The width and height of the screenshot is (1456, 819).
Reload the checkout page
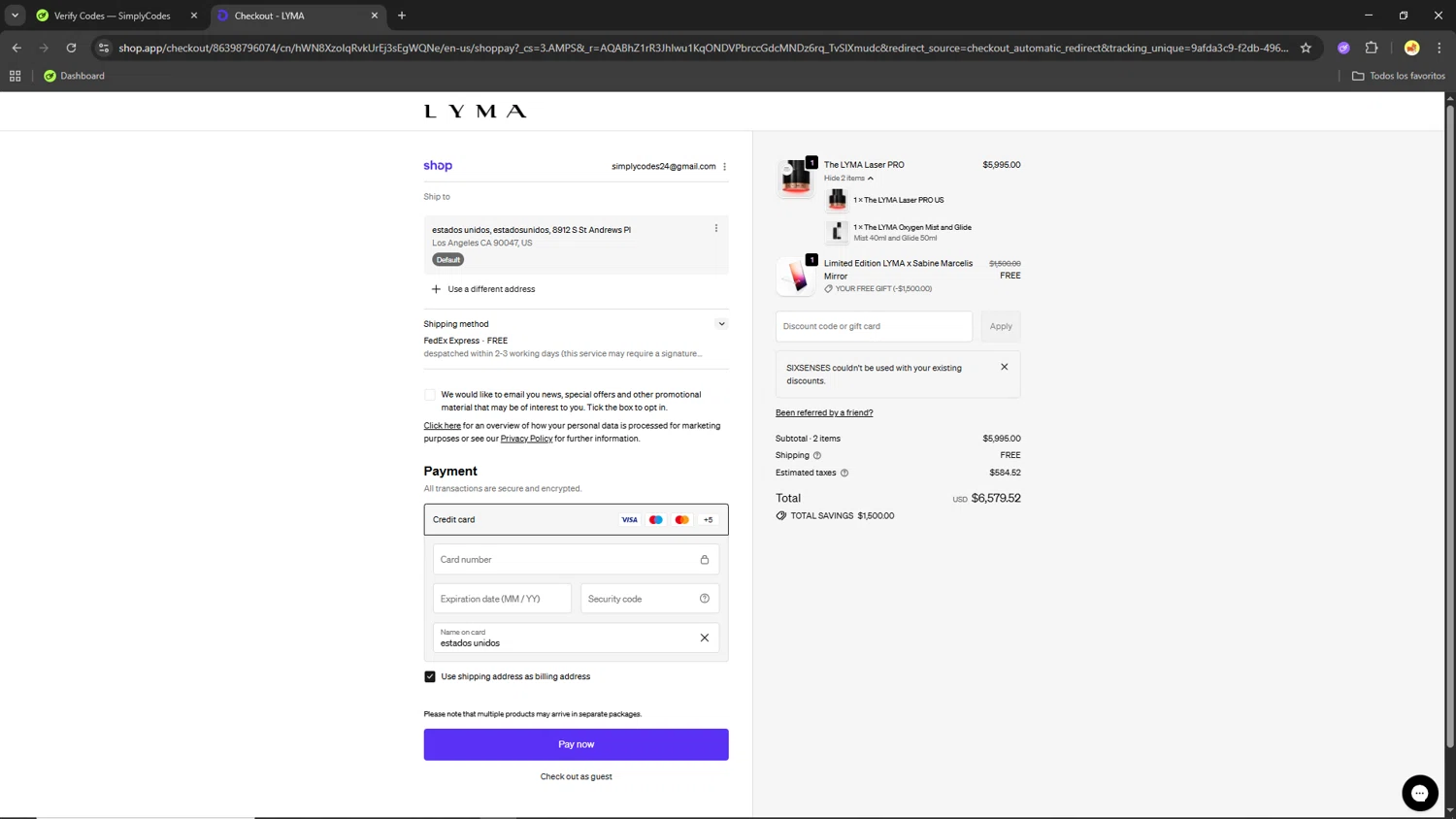[x=71, y=48]
